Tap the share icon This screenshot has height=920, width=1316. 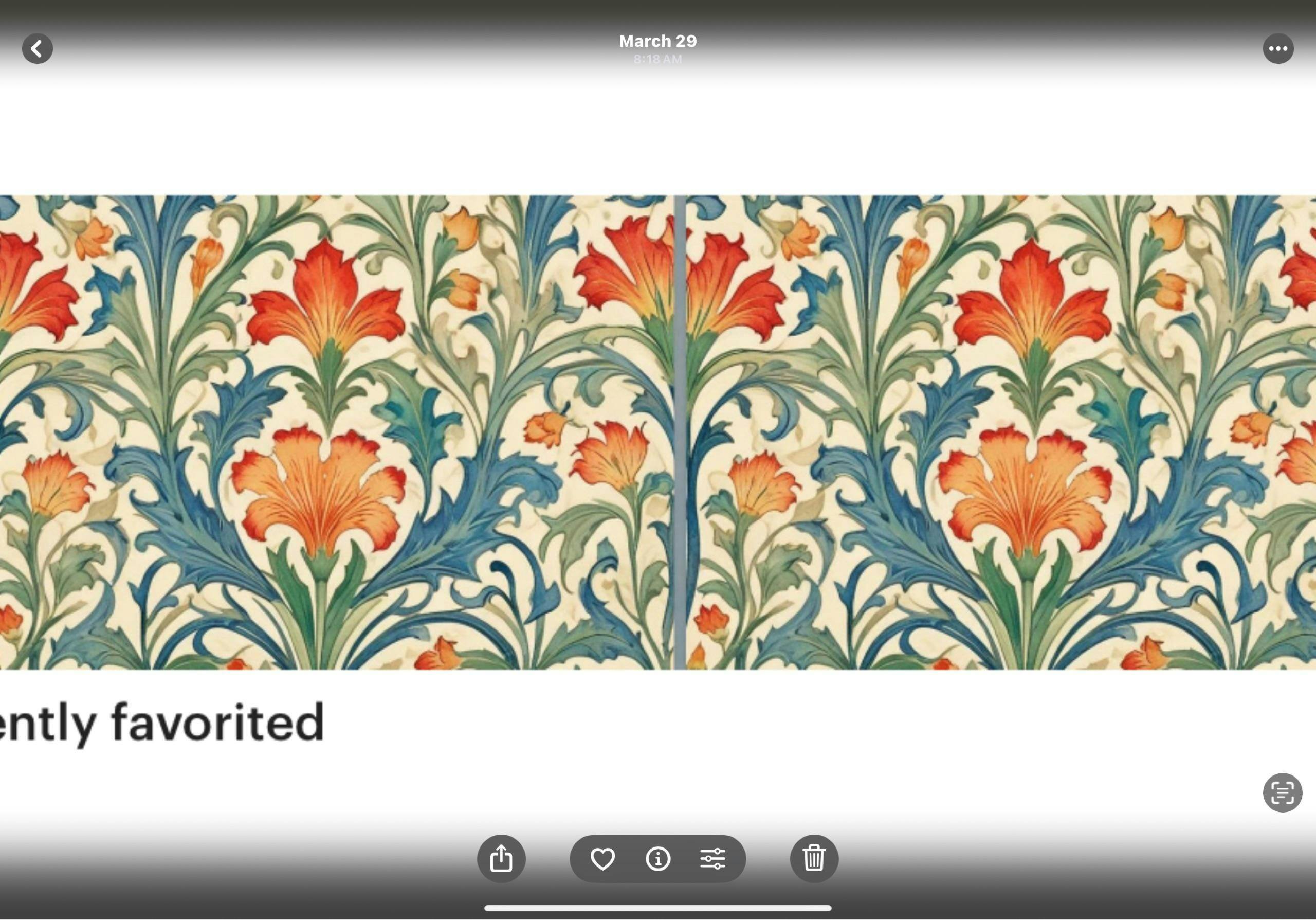[502, 859]
